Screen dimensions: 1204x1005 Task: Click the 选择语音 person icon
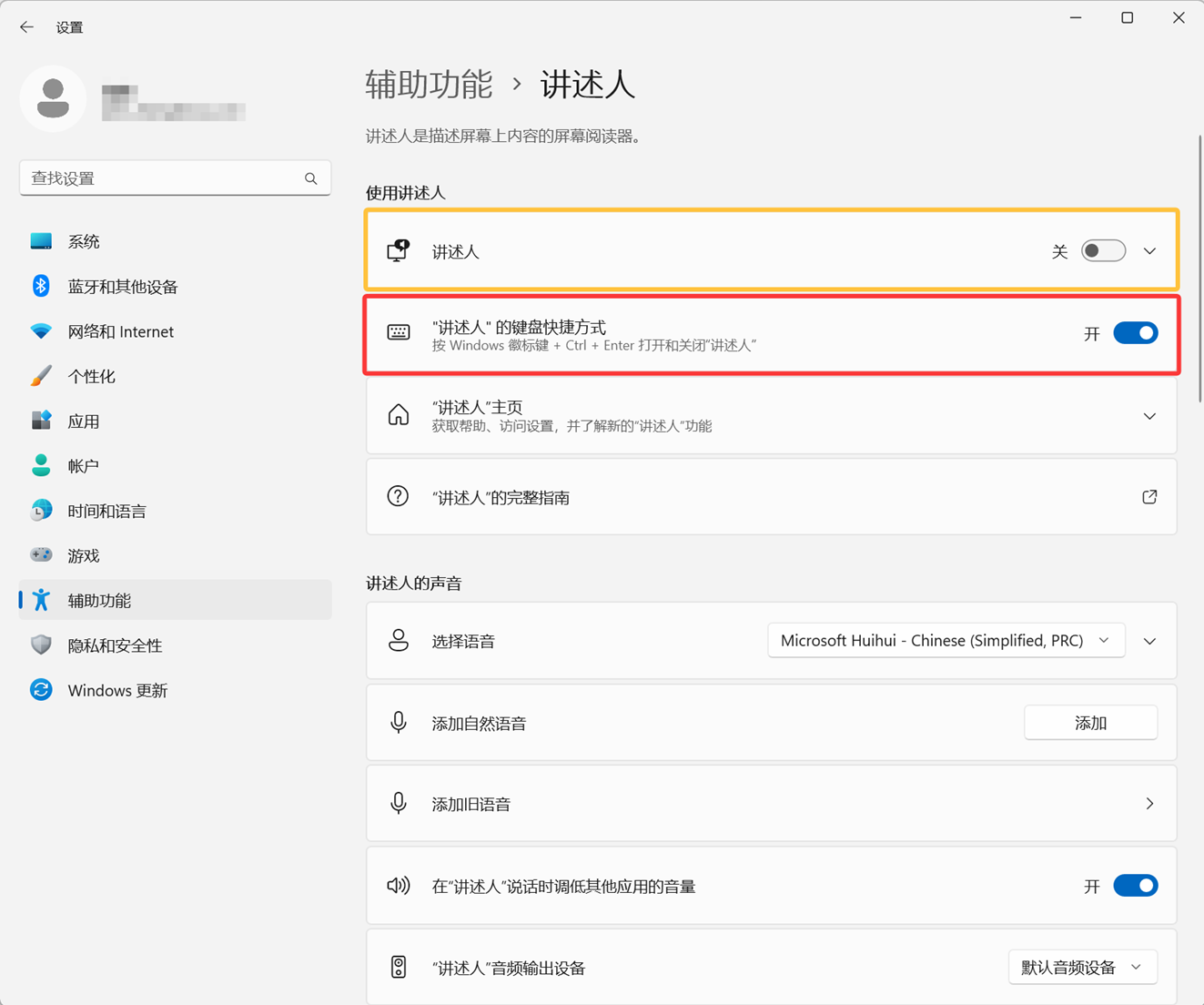(399, 640)
